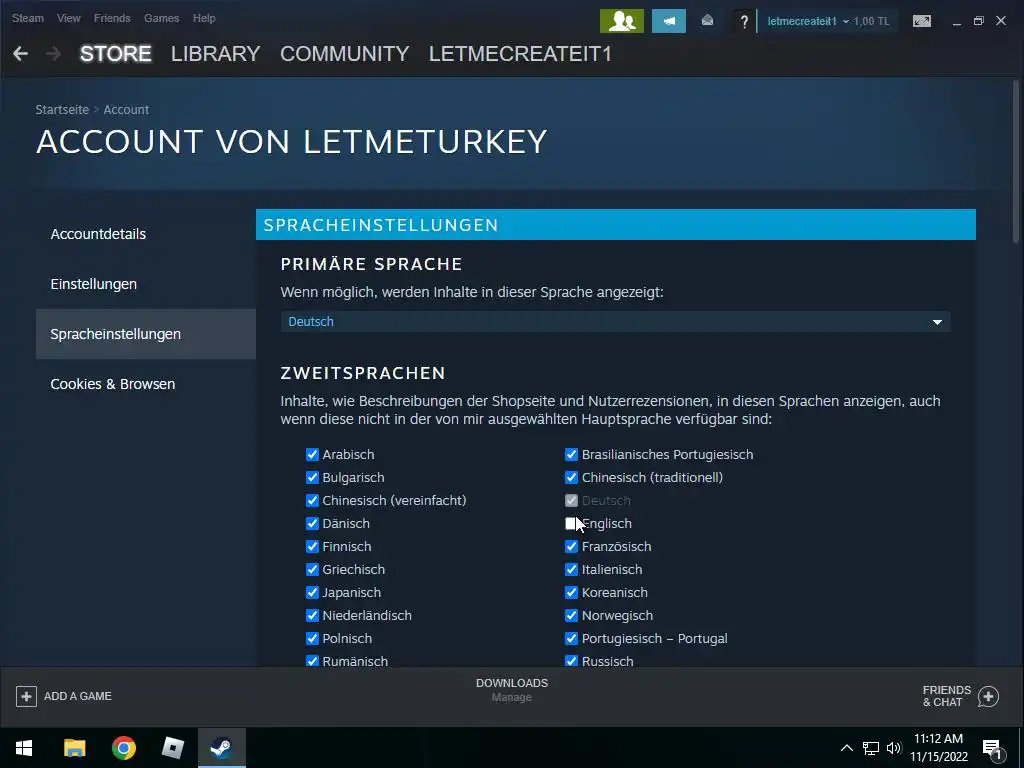
Task: Toggle the Koreanisch checkbox
Action: tap(571, 592)
